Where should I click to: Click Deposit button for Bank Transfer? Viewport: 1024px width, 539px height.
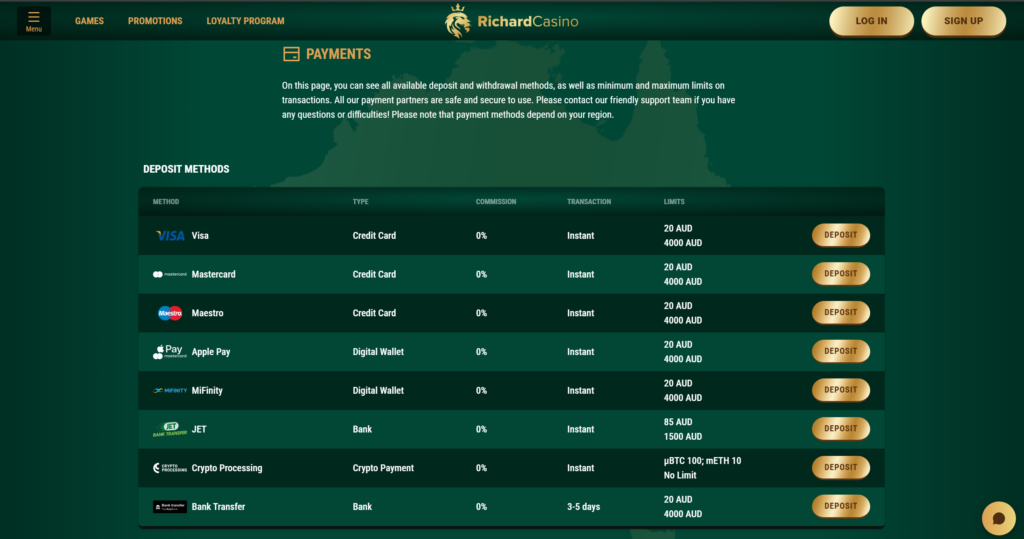pos(840,506)
